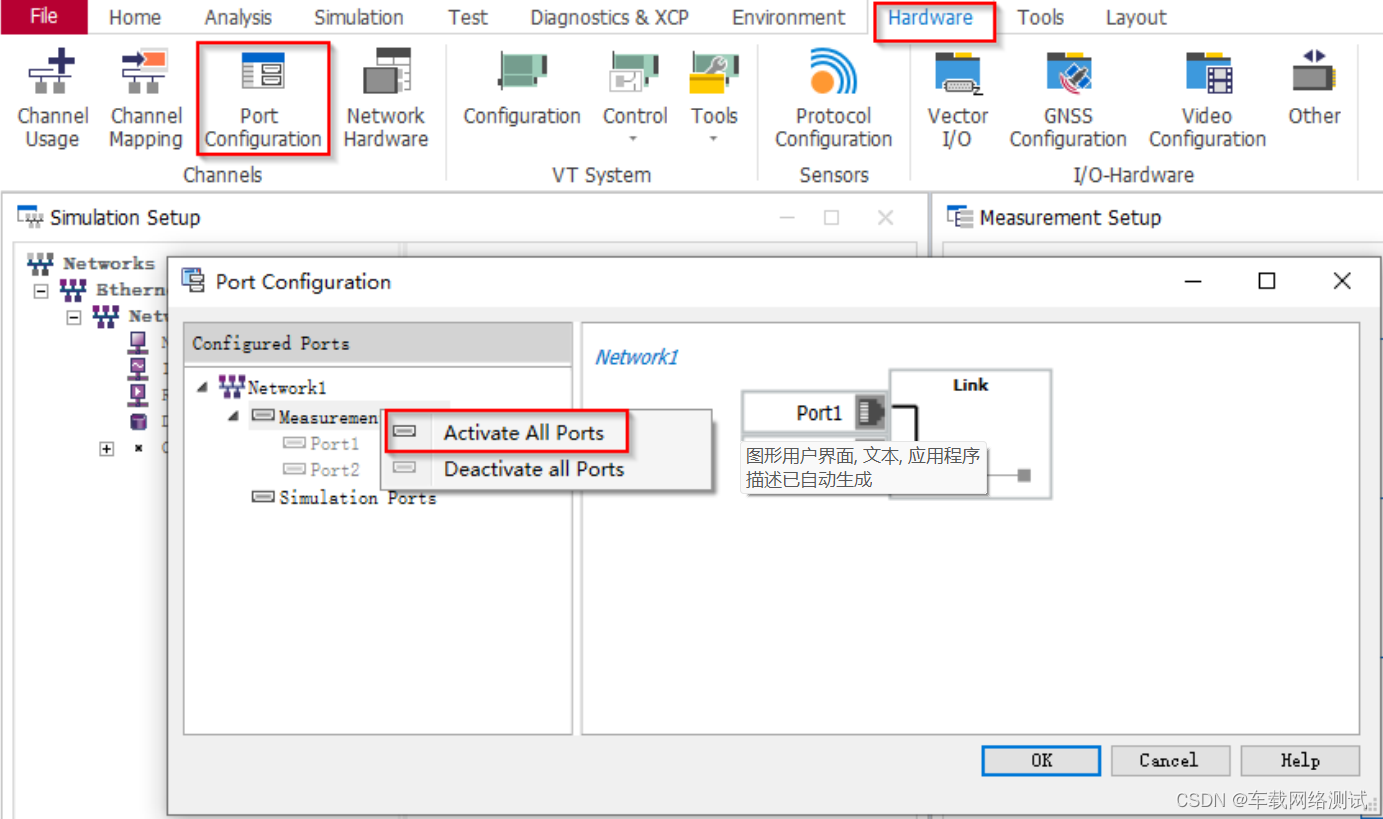
Task: Click the Port1 box in the diagram
Action: (814, 412)
